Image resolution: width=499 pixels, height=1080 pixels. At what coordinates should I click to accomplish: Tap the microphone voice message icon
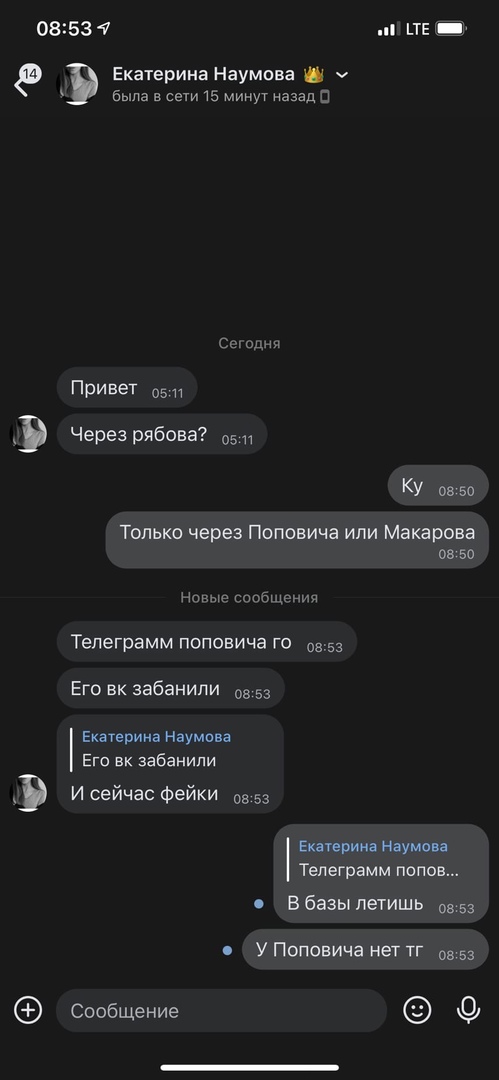tap(469, 1010)
